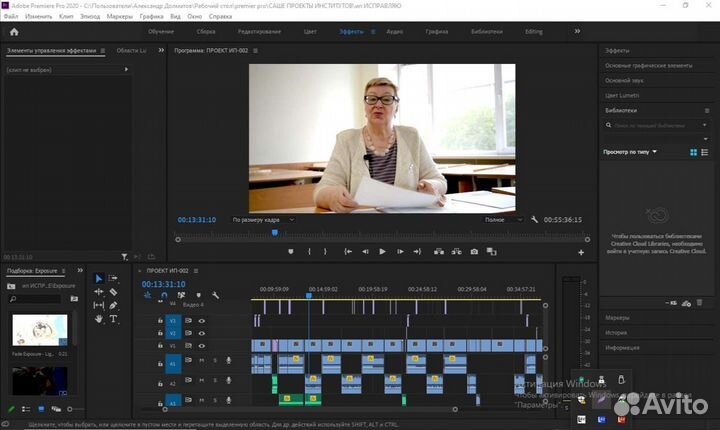Toggle the V3 track eye visibility
This screenshot has width=720, height=430.
[x=202, y=320]
